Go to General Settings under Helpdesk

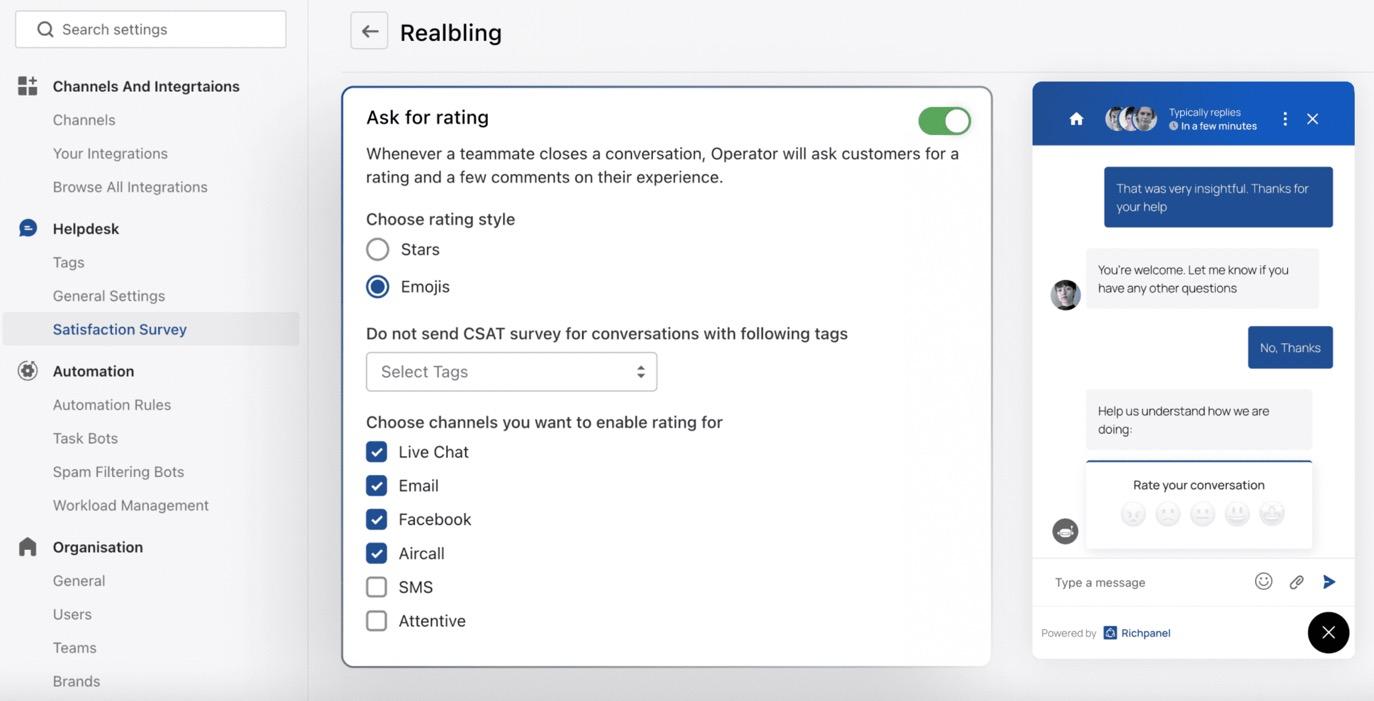point(109,296)
